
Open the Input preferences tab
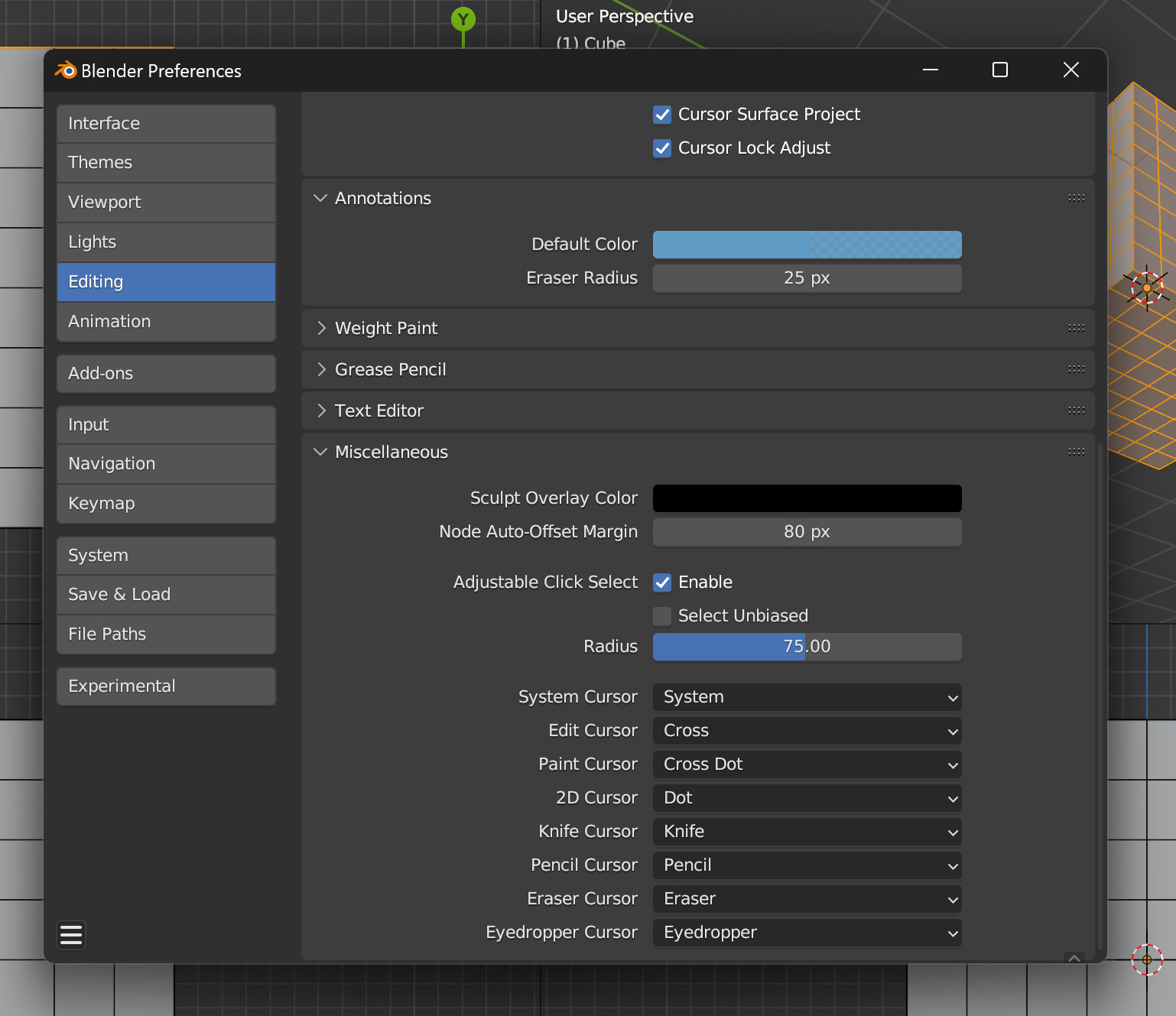coord(166,425)
